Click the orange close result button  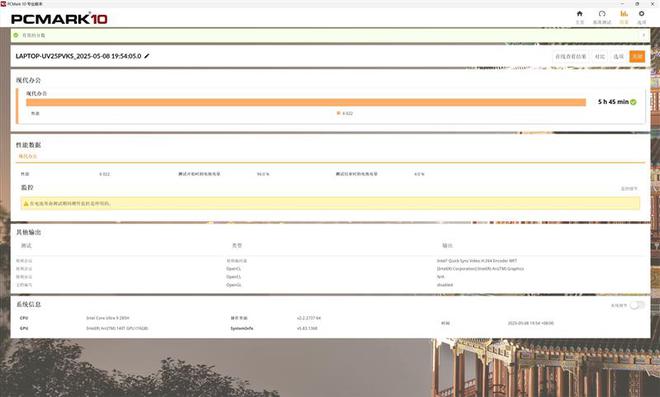(637, 56)
